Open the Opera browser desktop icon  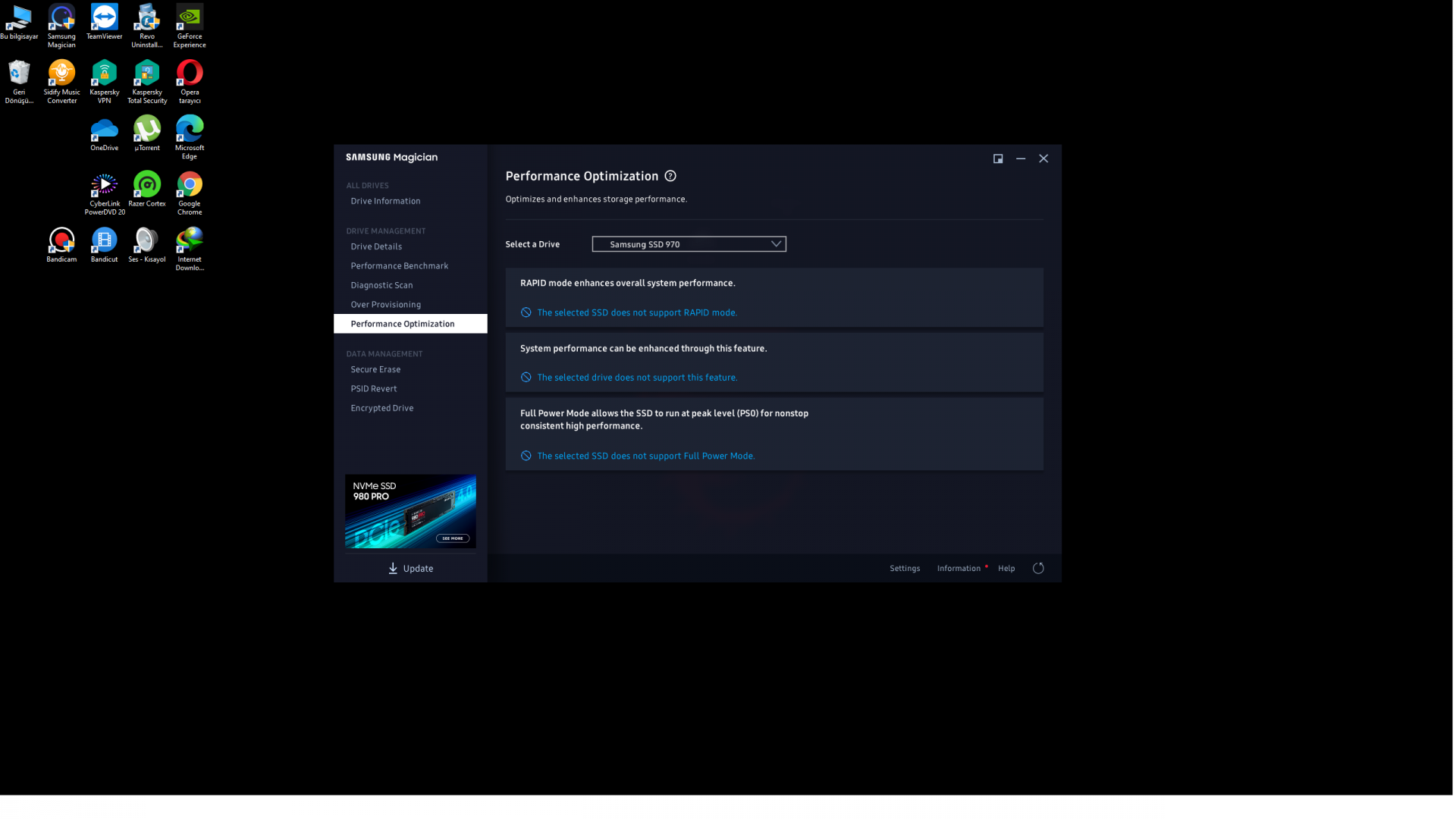click(190, 78)
